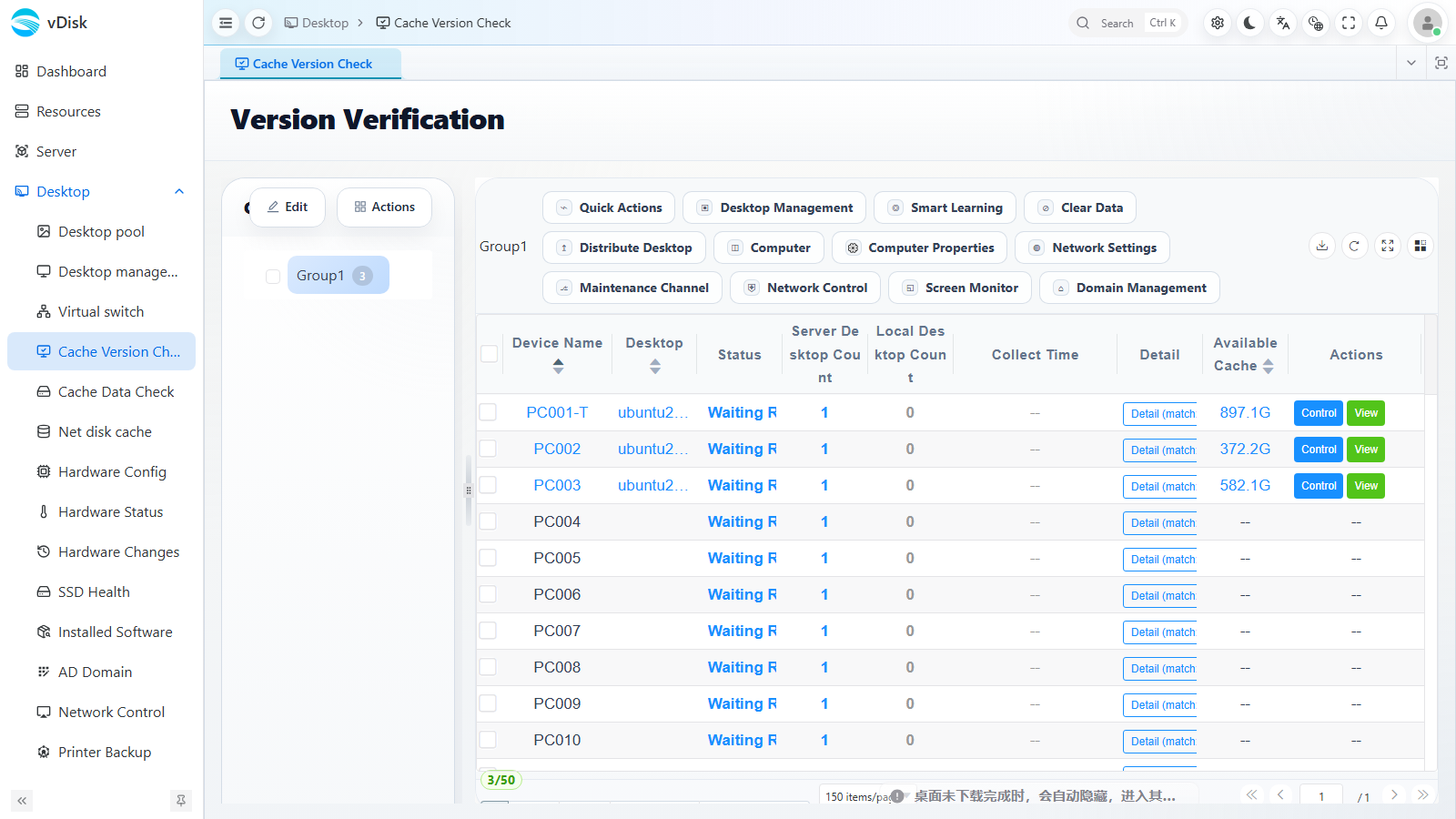
Task: Select the PC002 row checkbox
Action: (489, 449)
